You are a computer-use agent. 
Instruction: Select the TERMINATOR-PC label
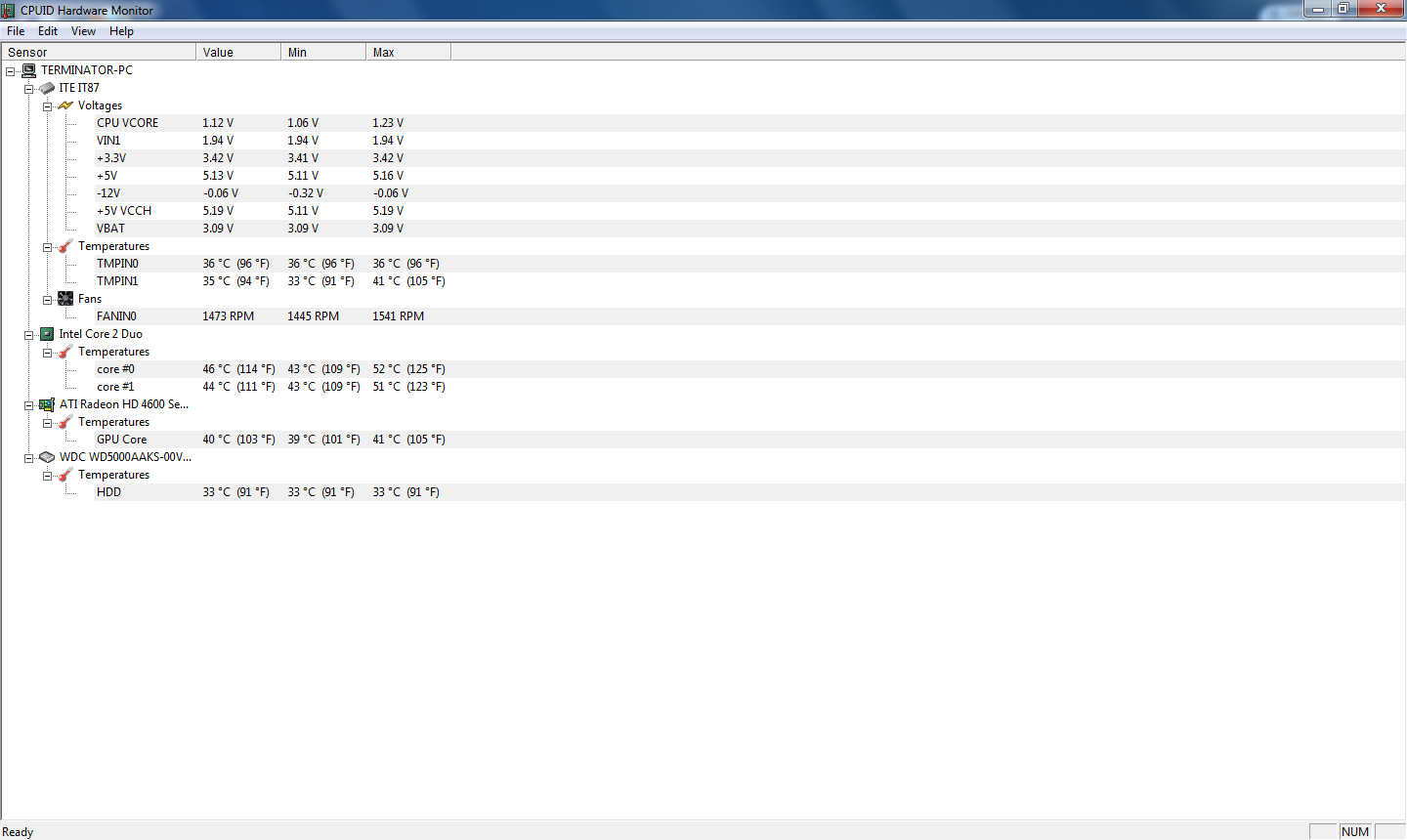(87, 70)
